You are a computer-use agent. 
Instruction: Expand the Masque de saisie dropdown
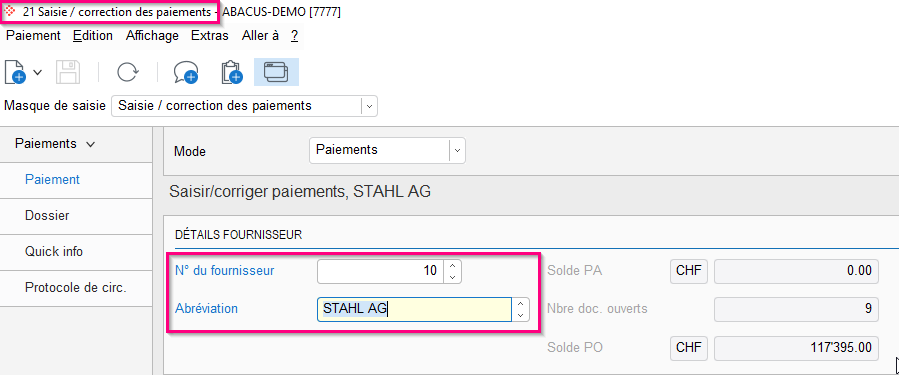369,106
